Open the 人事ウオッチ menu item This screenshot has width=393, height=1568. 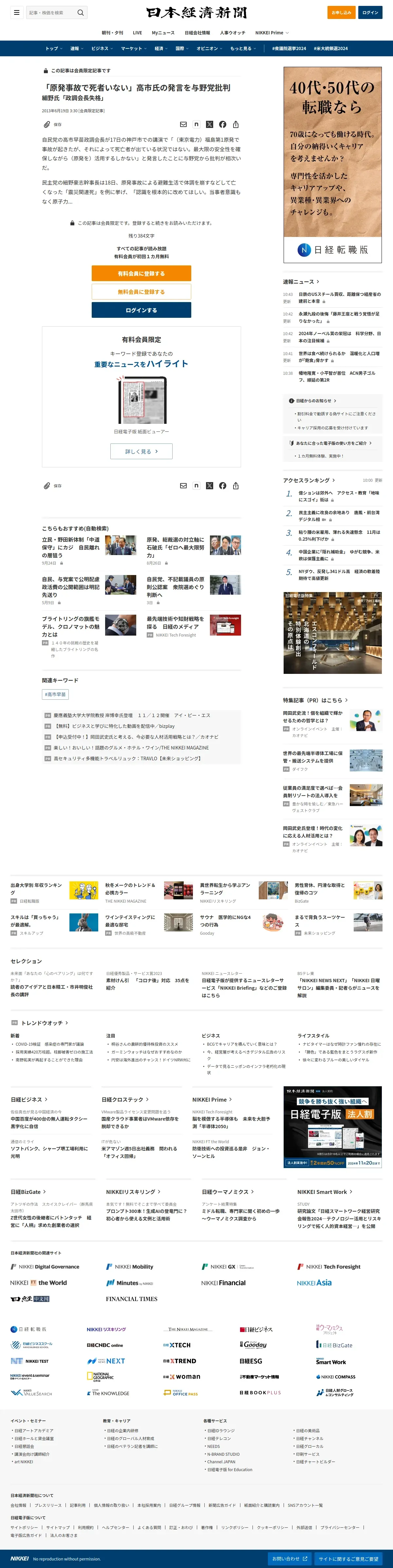click(x=232, y=33)
